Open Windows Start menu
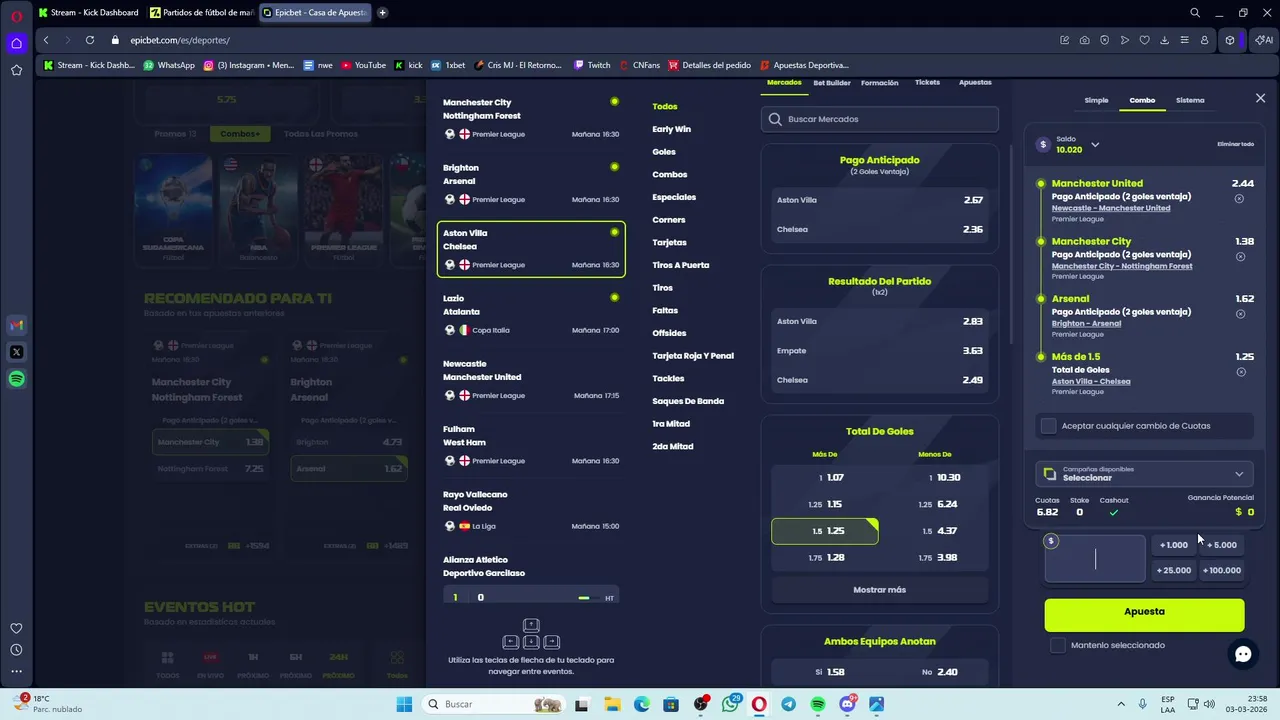 404,704
